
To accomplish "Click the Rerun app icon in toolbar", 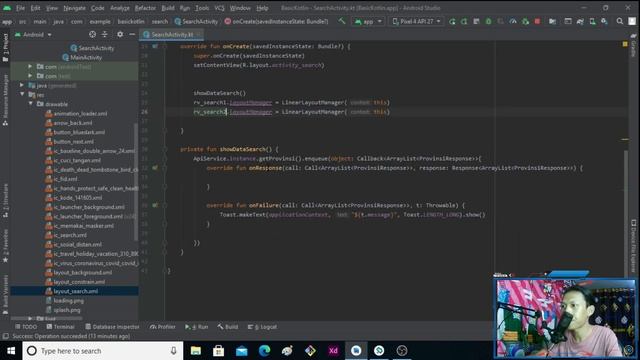I will [452, 21].
